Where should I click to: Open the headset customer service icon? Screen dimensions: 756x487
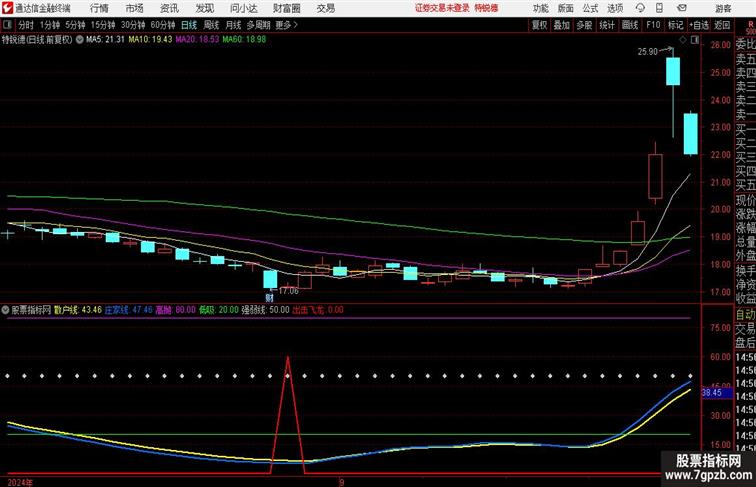(640, 8)
